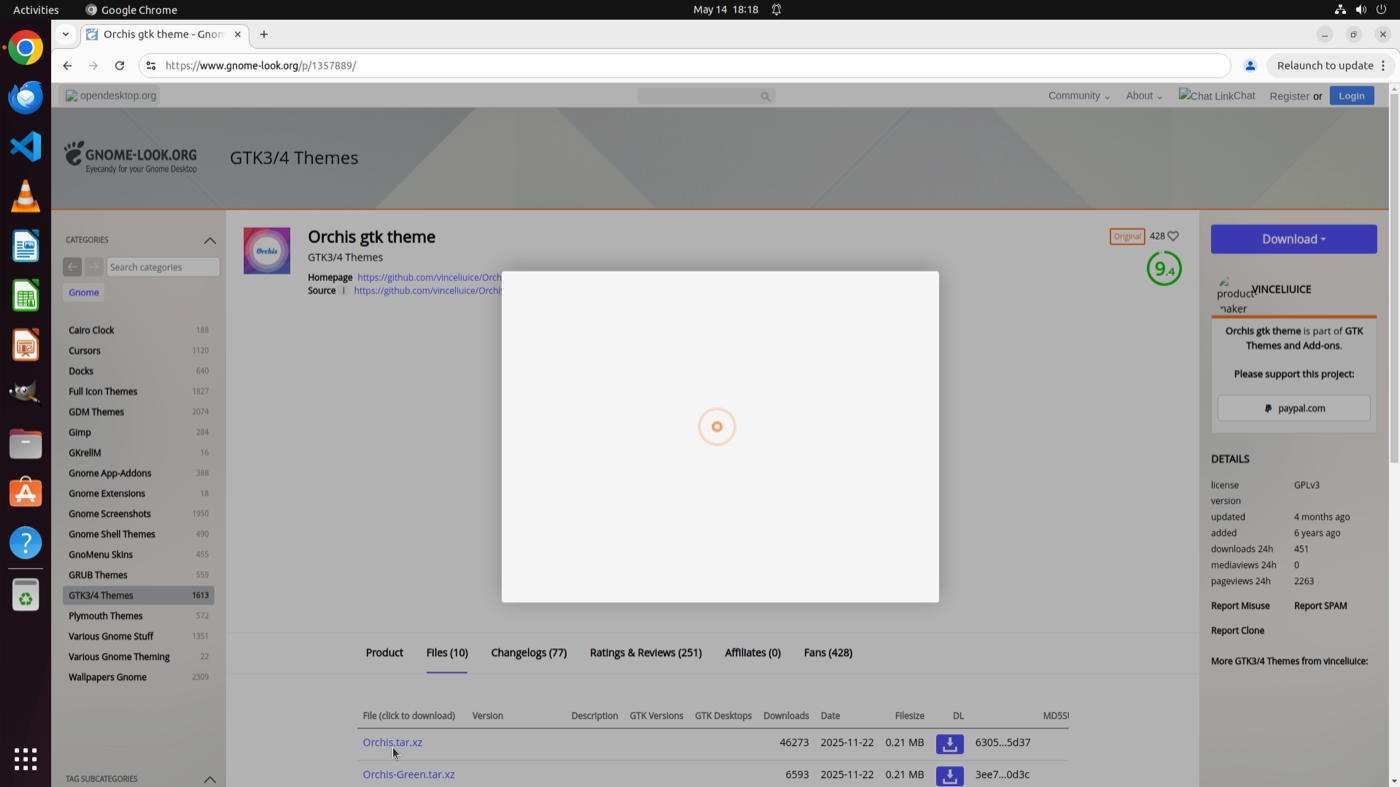Open the Changelogs (77) tab
Image resolution: width=1400 pixels, height=787 pixels.
click(x=529, y=653)
